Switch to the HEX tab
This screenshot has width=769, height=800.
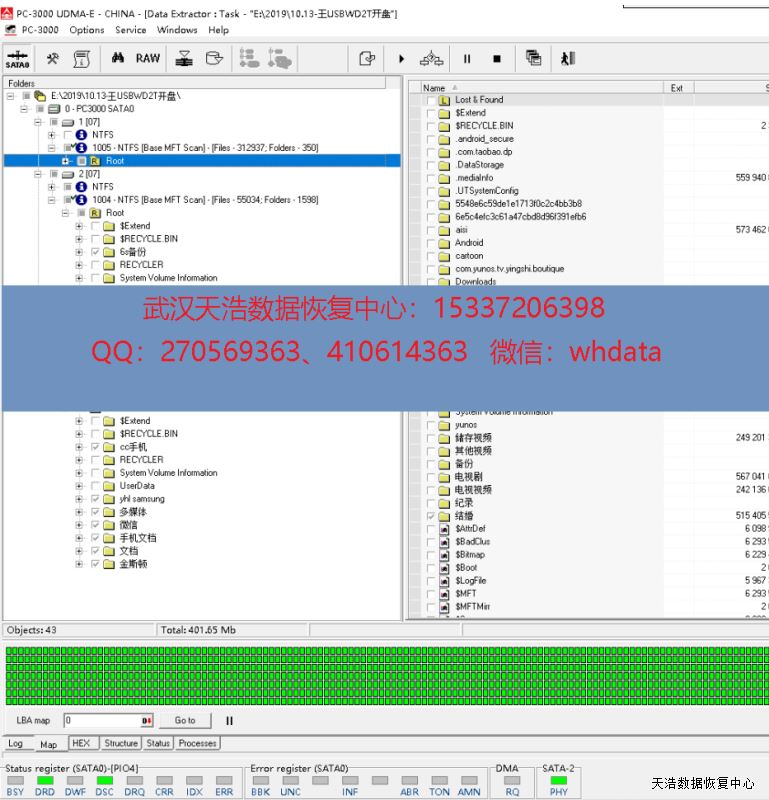(81, 743)
